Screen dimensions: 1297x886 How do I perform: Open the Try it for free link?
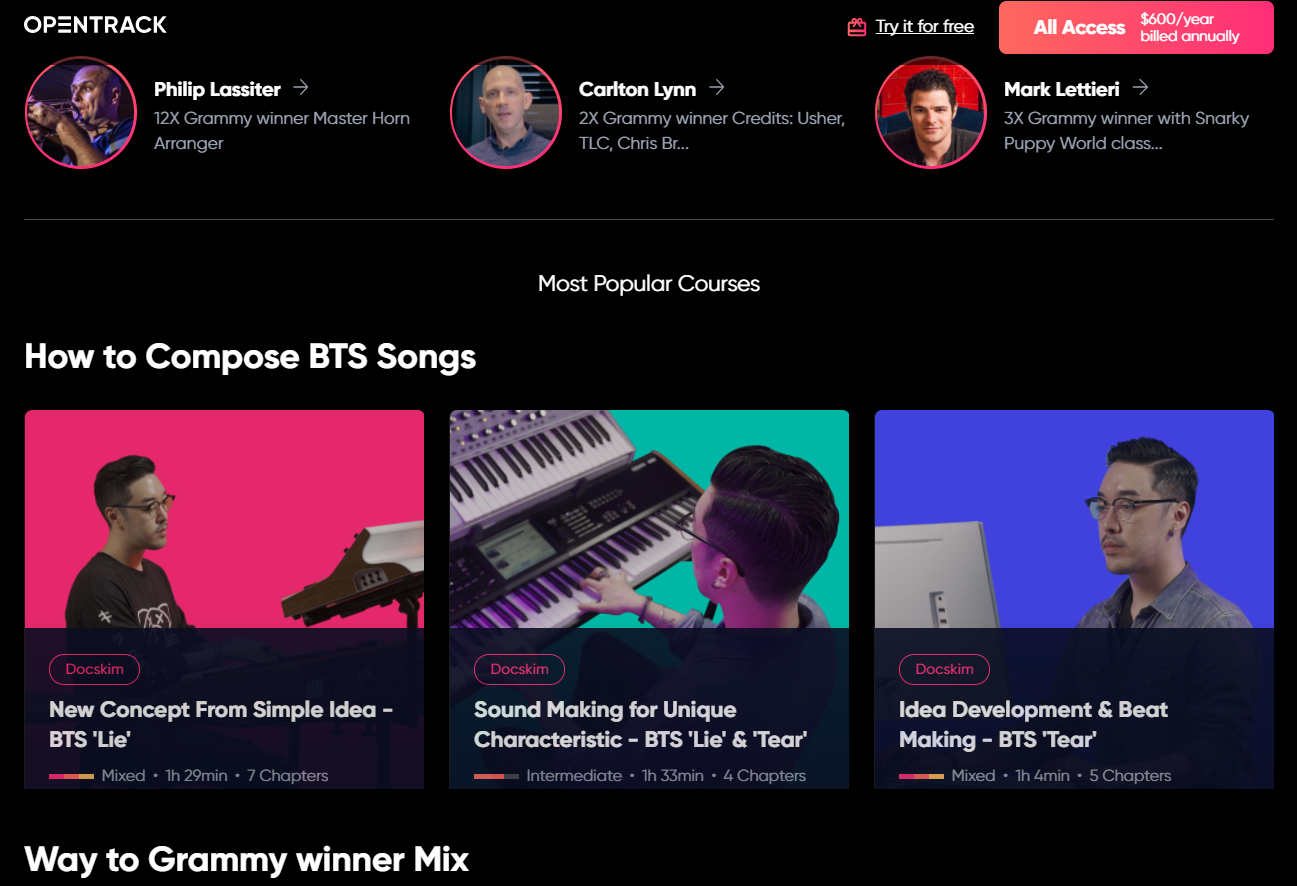[x=925, y=27]
